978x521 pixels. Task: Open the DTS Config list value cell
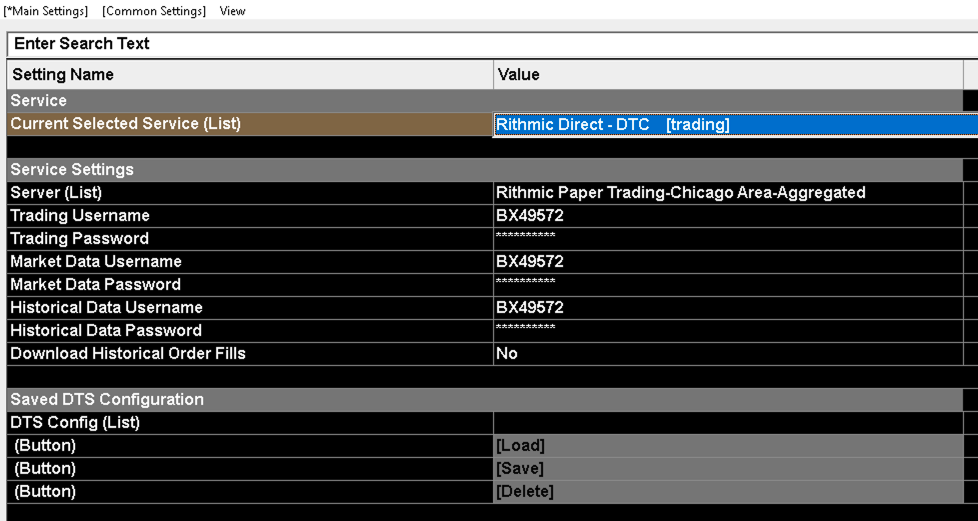pyautogui.click(x=728, y=423)
